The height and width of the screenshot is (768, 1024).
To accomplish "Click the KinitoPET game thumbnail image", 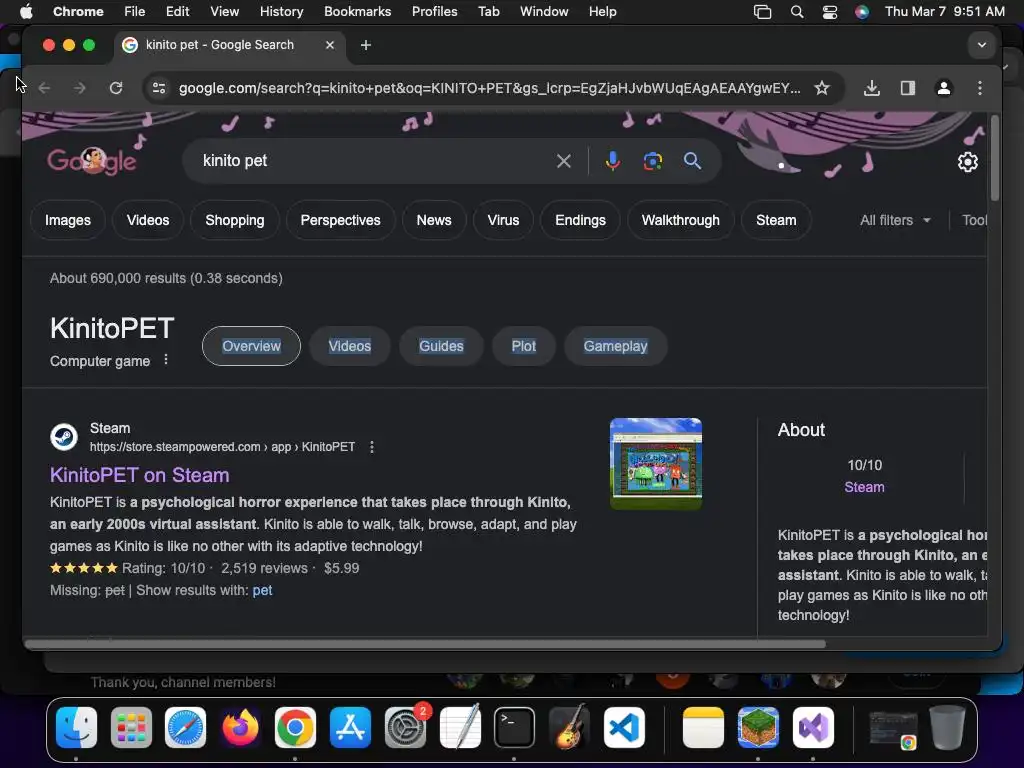I will point(656,464).
